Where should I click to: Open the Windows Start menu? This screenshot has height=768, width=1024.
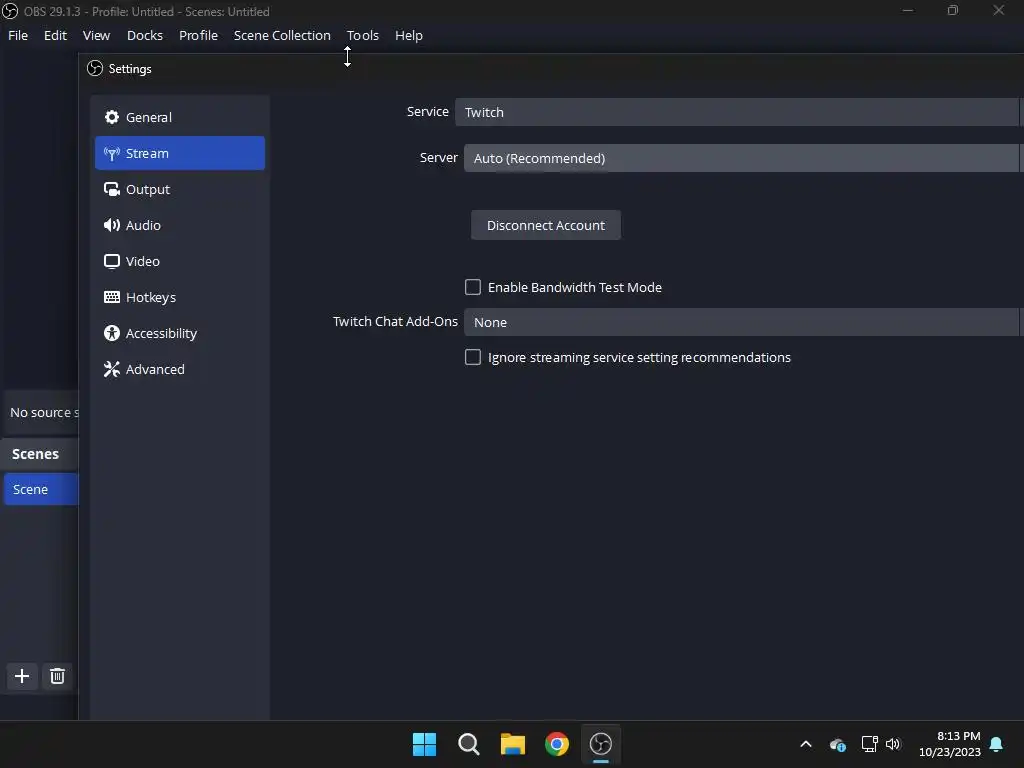[424, 744]
